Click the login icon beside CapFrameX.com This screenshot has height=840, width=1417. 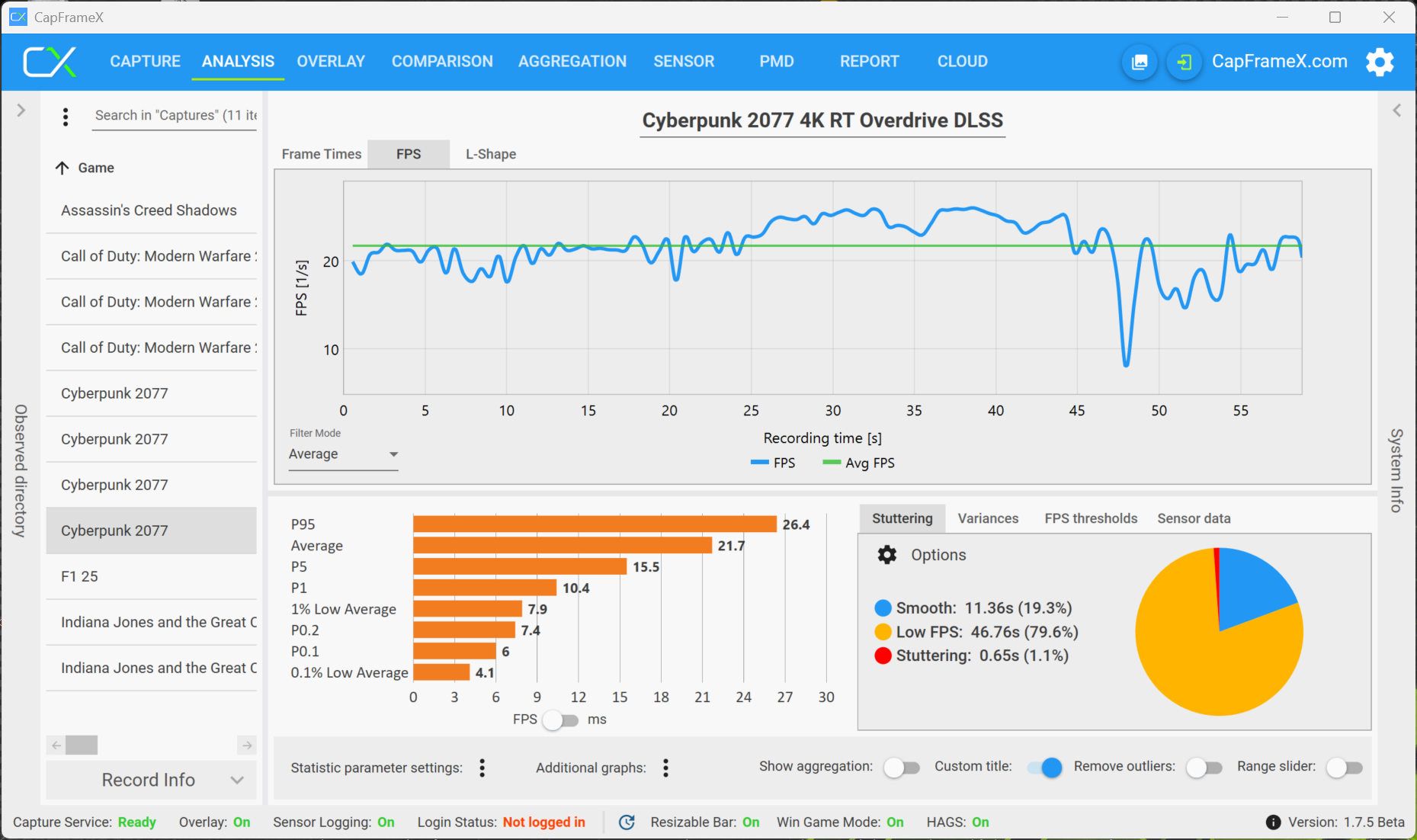pos(1184,62)
